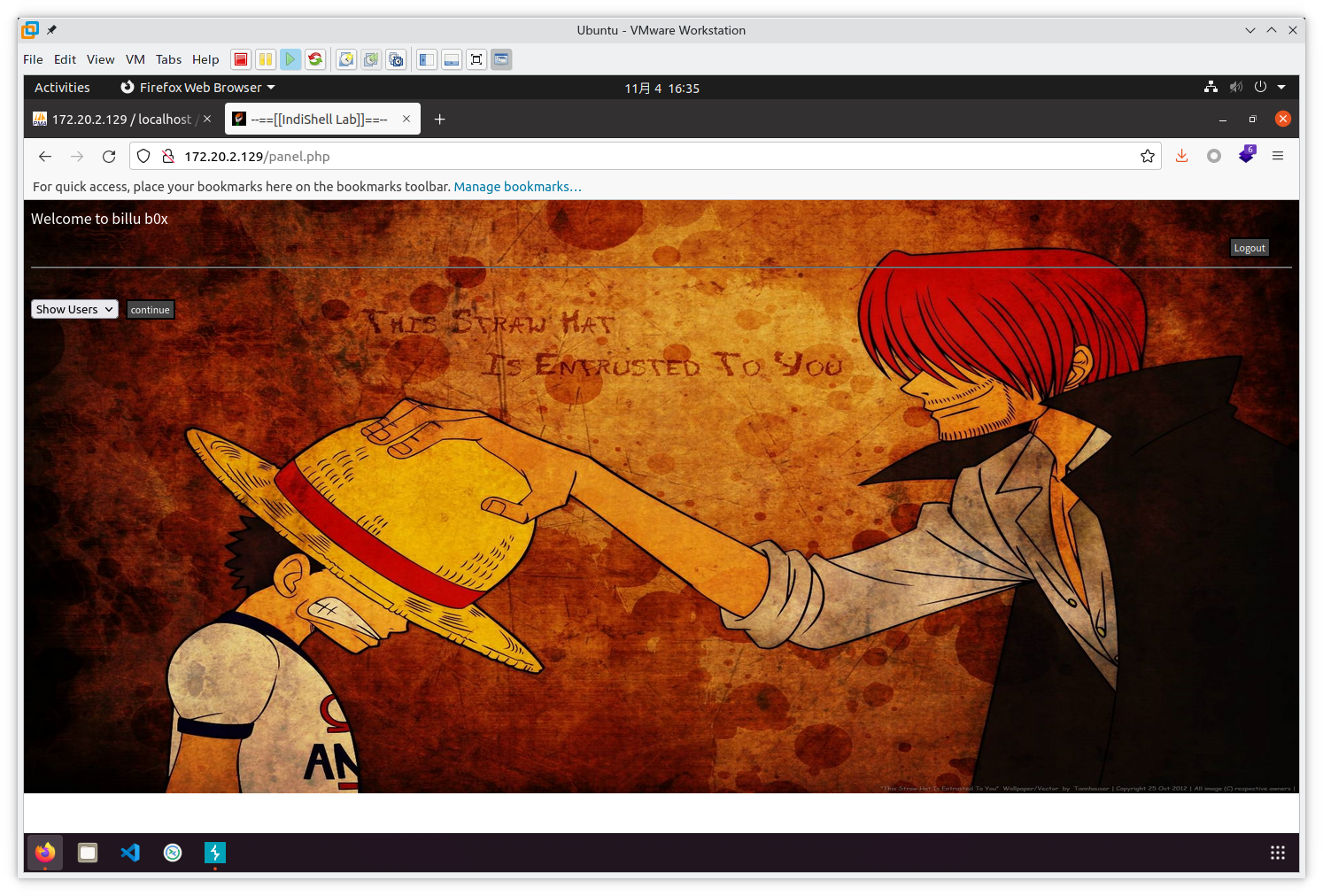Click the VMware unity/console view icon
Screen dimensions: 1323x896
pyautogui.click(x=501, y=59)
